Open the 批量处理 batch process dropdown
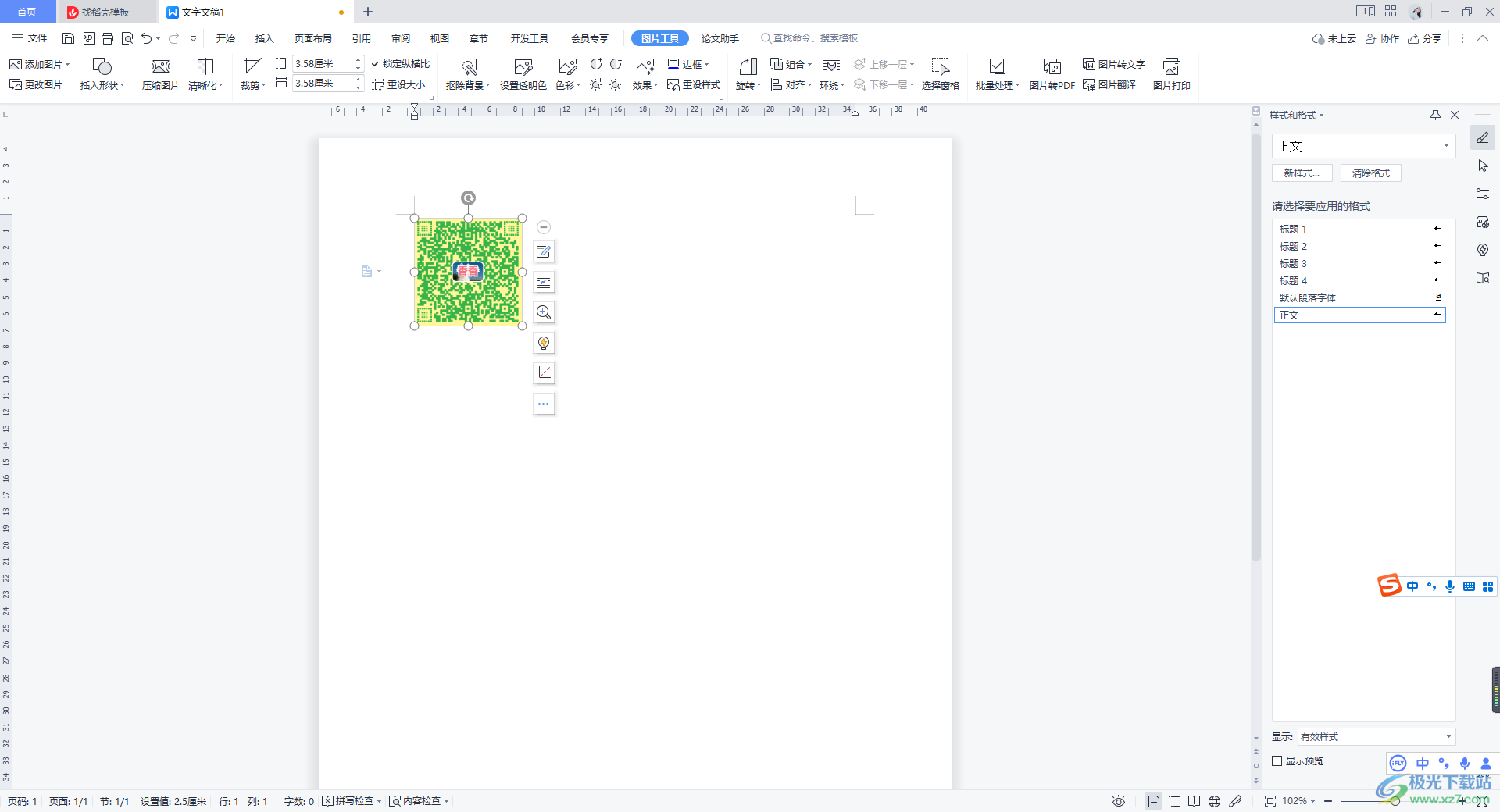The height and width of the screenshot is (812, 1500). point(998,85)
